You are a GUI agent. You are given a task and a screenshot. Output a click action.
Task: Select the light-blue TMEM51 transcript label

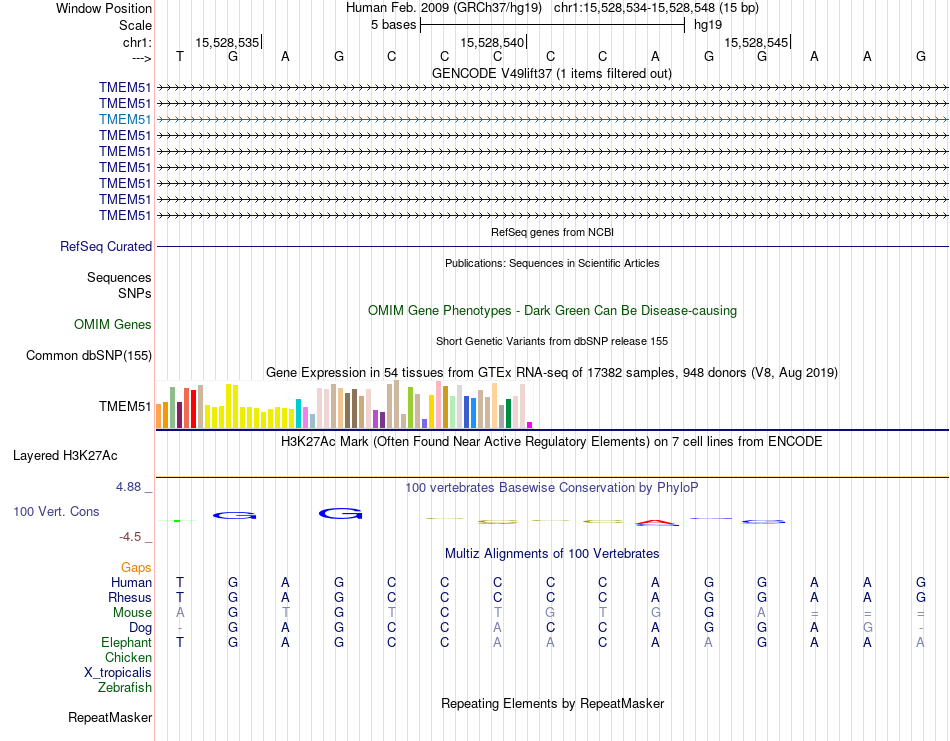click(x=125, y=119)
